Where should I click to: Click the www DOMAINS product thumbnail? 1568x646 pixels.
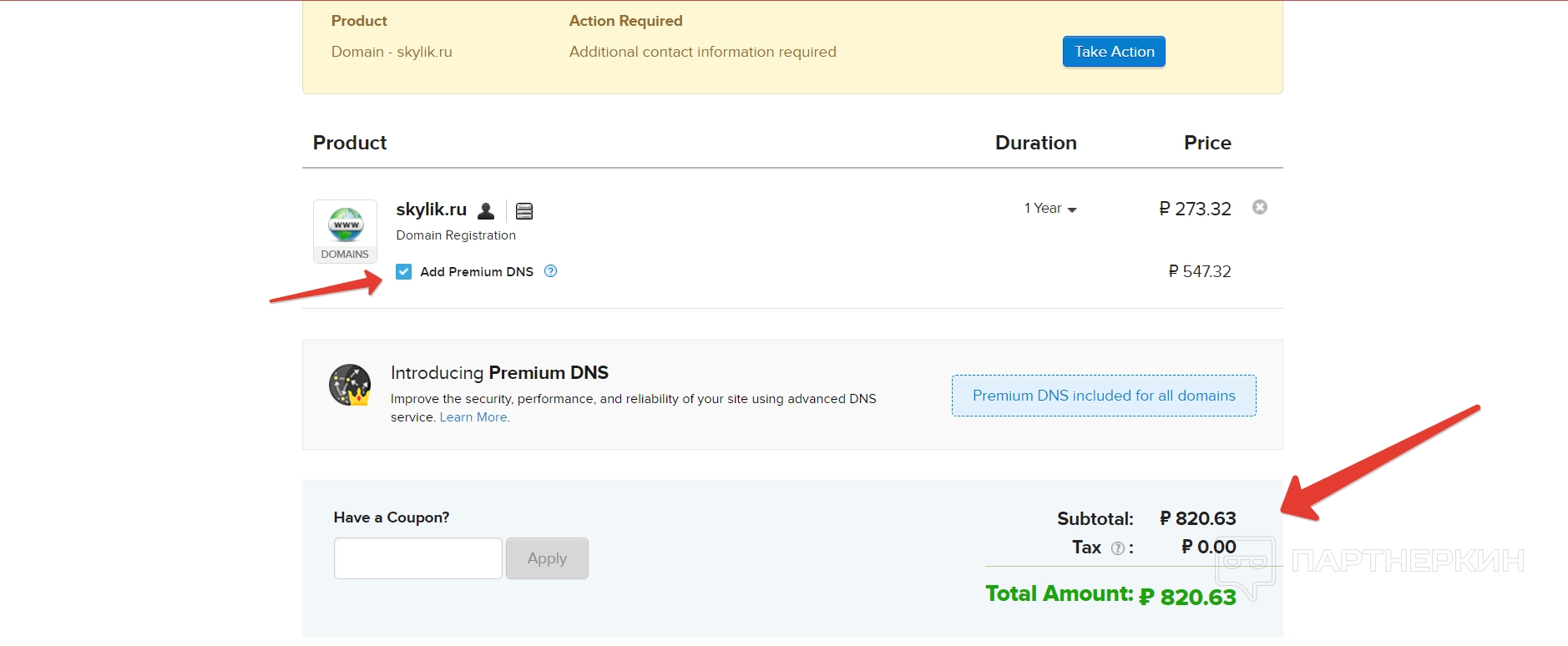click(x=345, y=231)
